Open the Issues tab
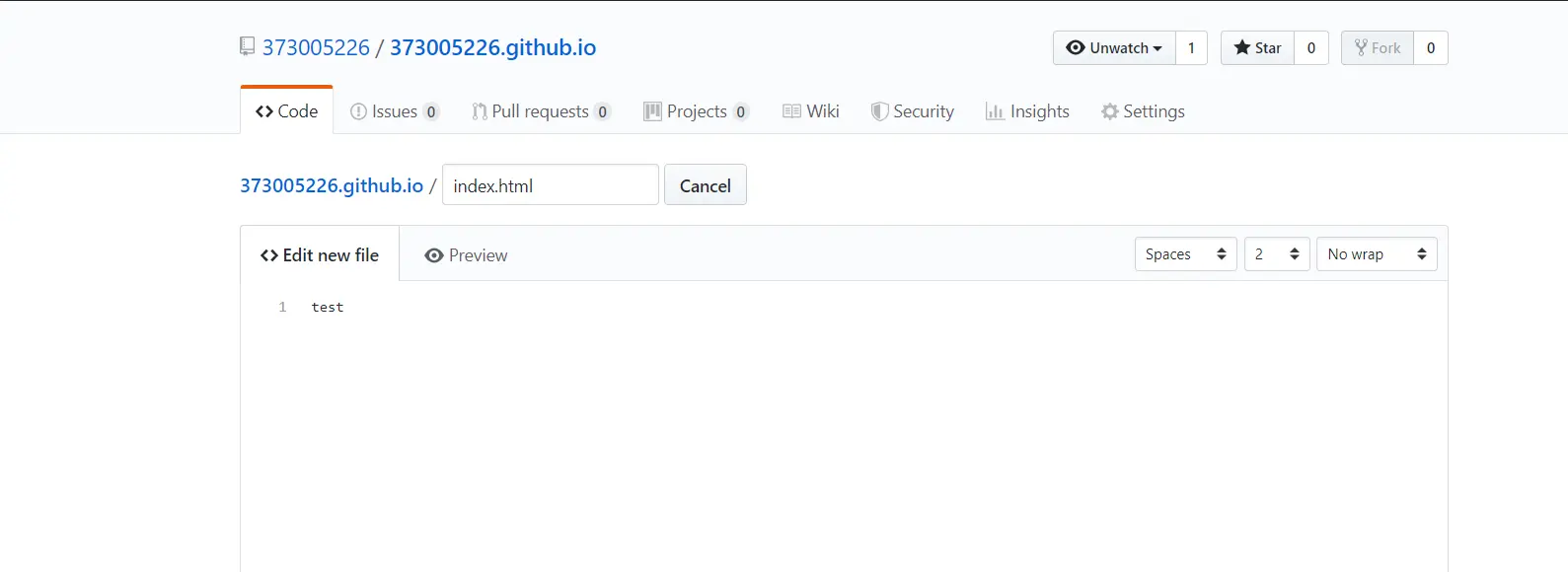The image size is (1568, 572). coord(395,111)
